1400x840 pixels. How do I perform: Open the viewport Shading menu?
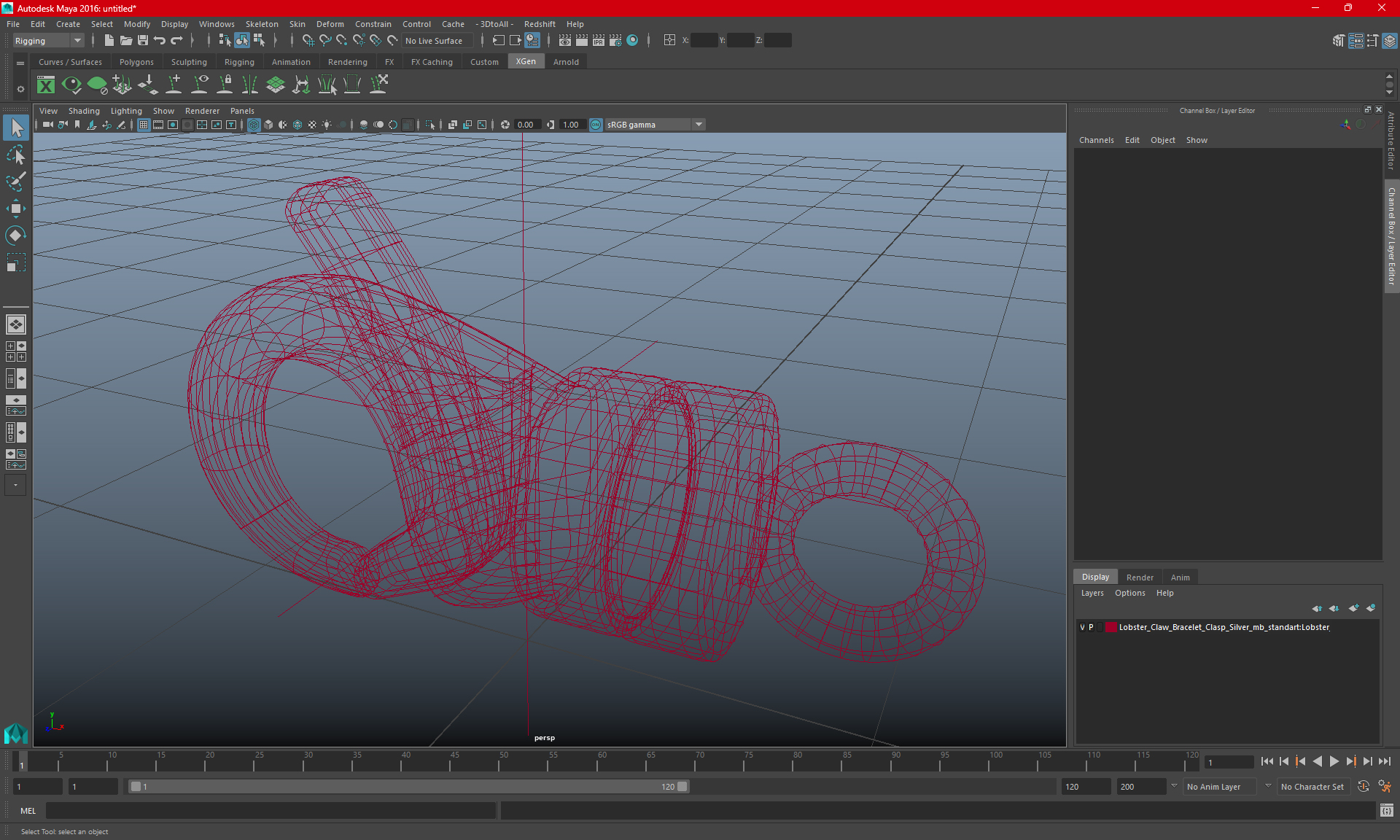84,111
